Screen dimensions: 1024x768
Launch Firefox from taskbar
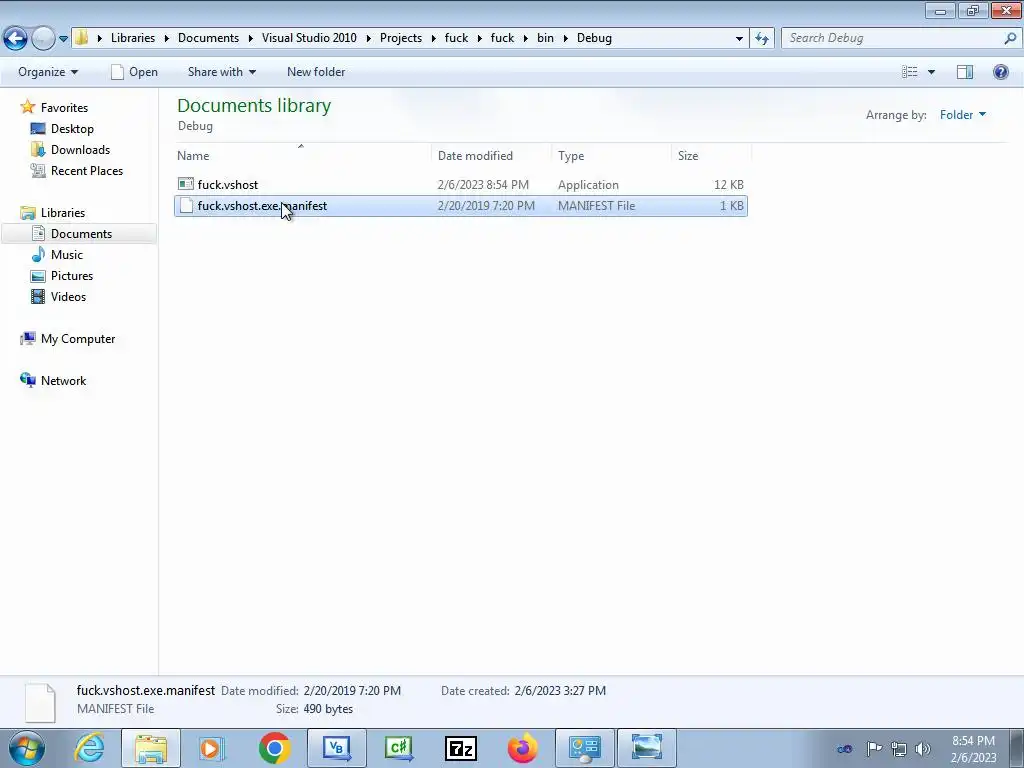point(522,748)
